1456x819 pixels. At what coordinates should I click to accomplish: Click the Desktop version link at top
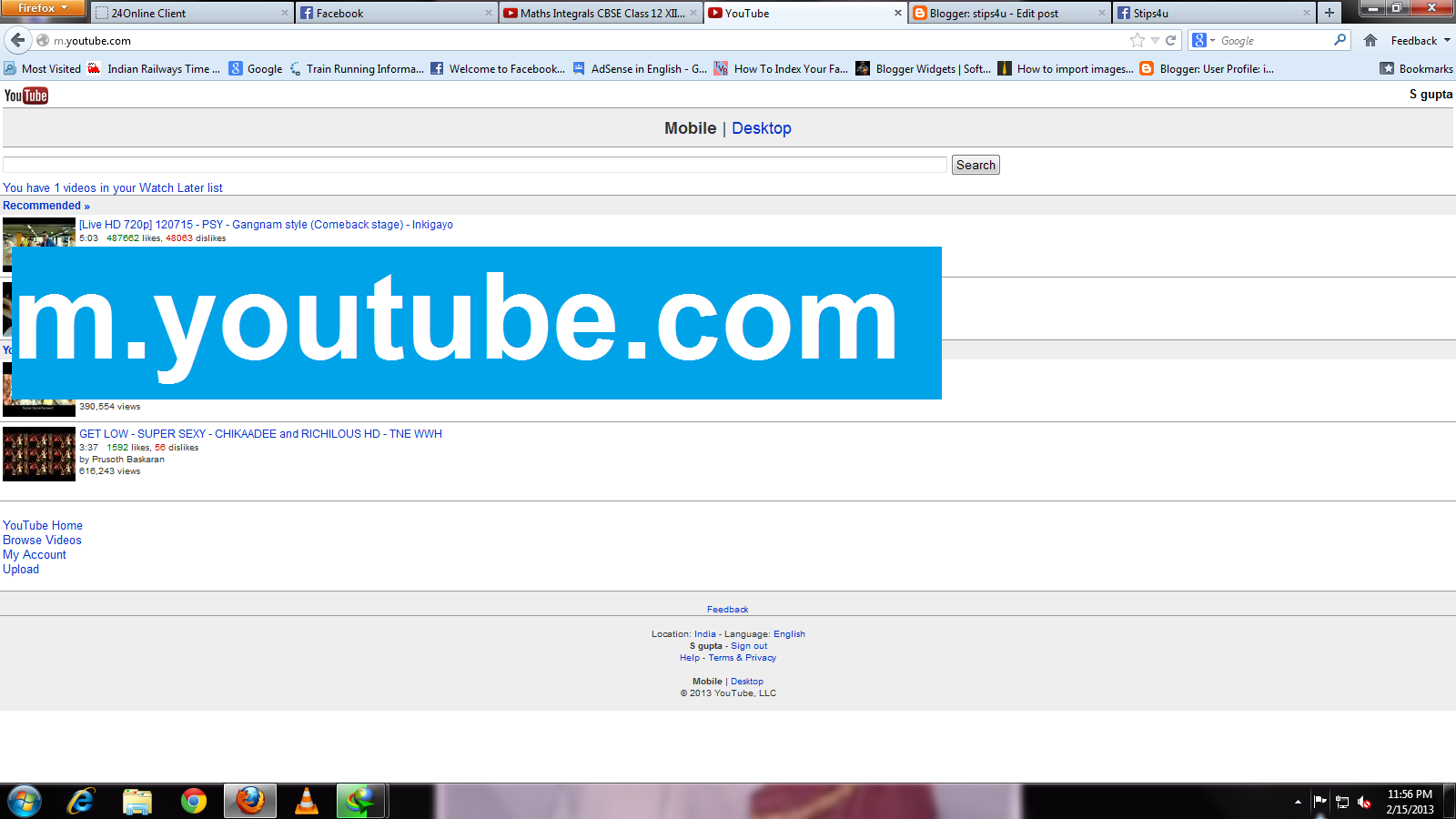click(x=762, y=128)
